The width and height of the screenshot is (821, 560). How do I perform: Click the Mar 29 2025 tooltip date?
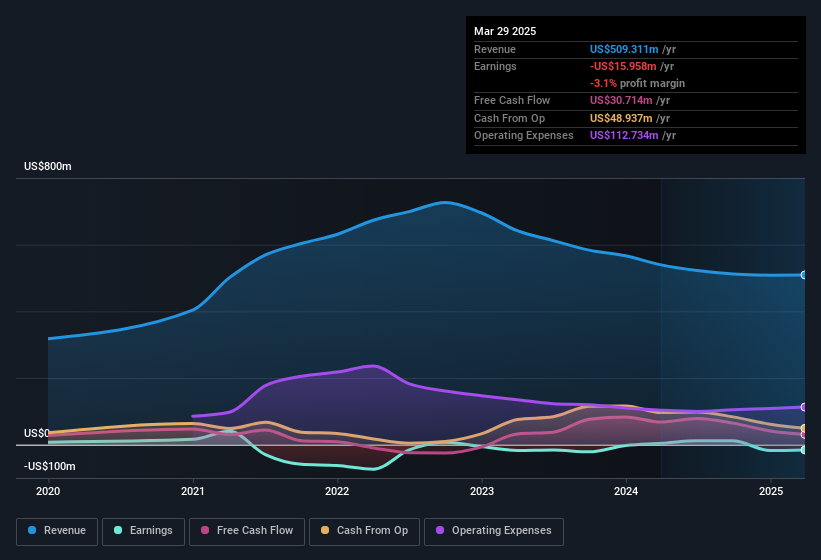tap(505, 31)
